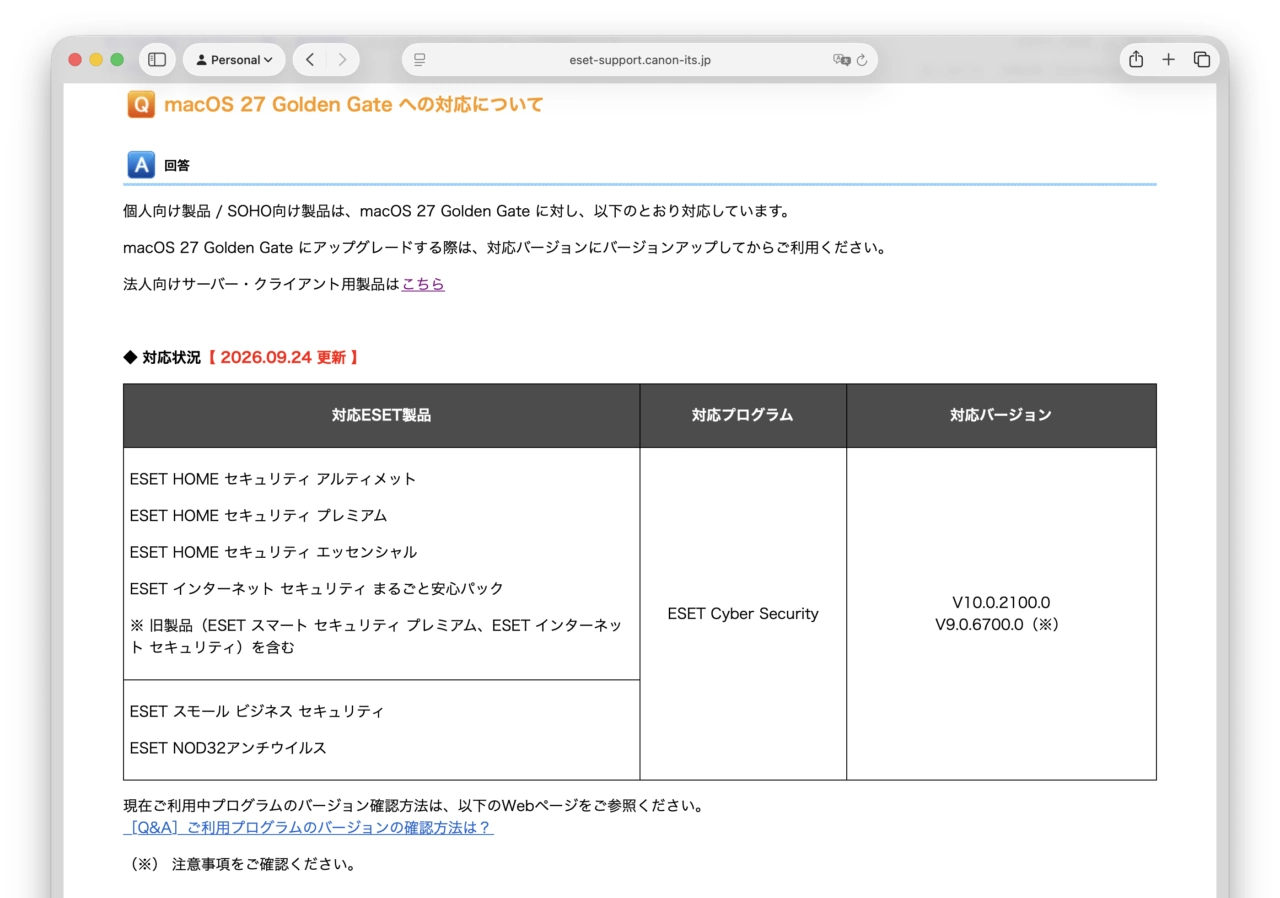Click the orange Q question icon
This screenshot has height=898, width=1280.
coord(141,105)
